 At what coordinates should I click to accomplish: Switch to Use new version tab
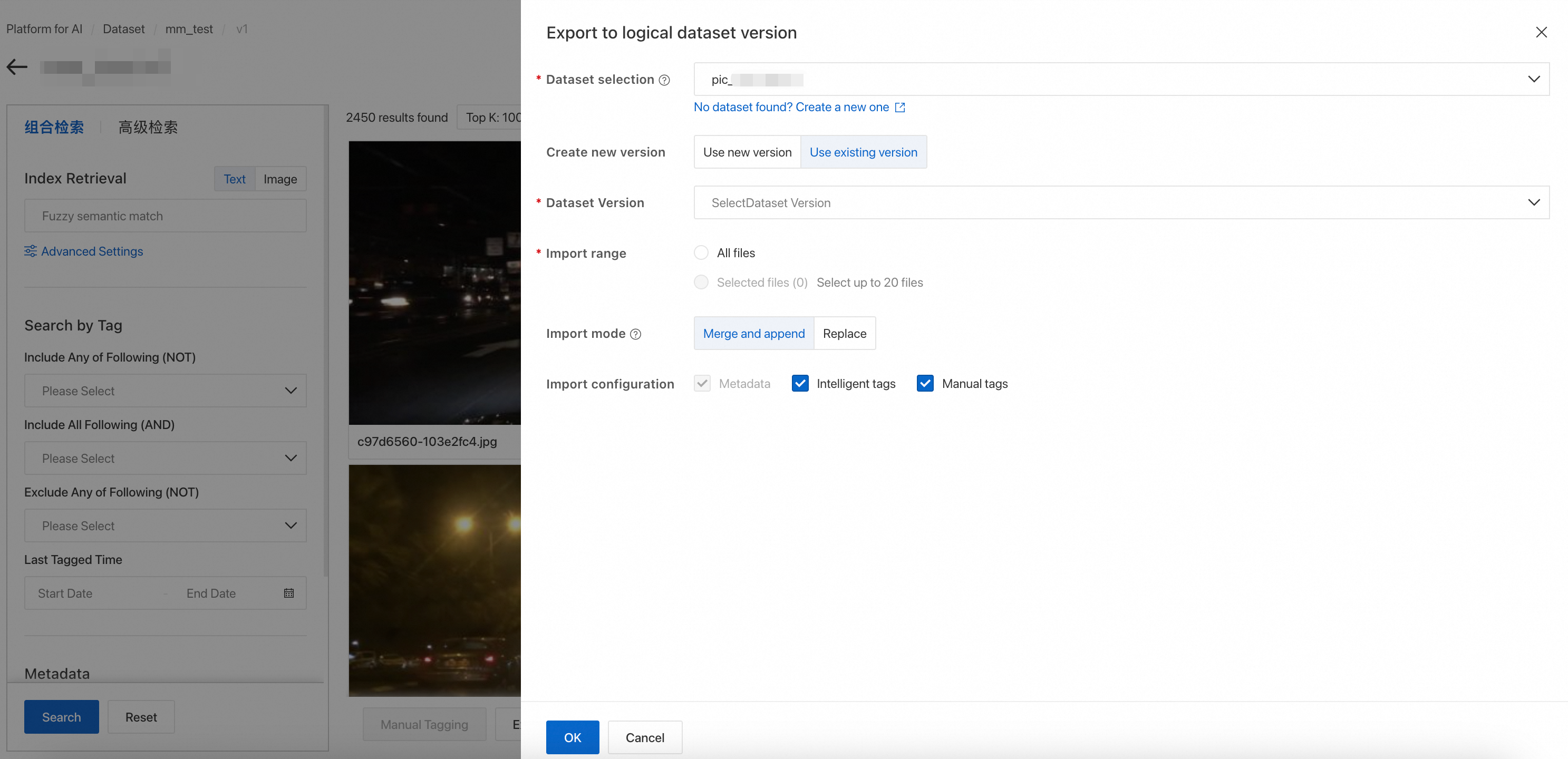coord(747,152)
